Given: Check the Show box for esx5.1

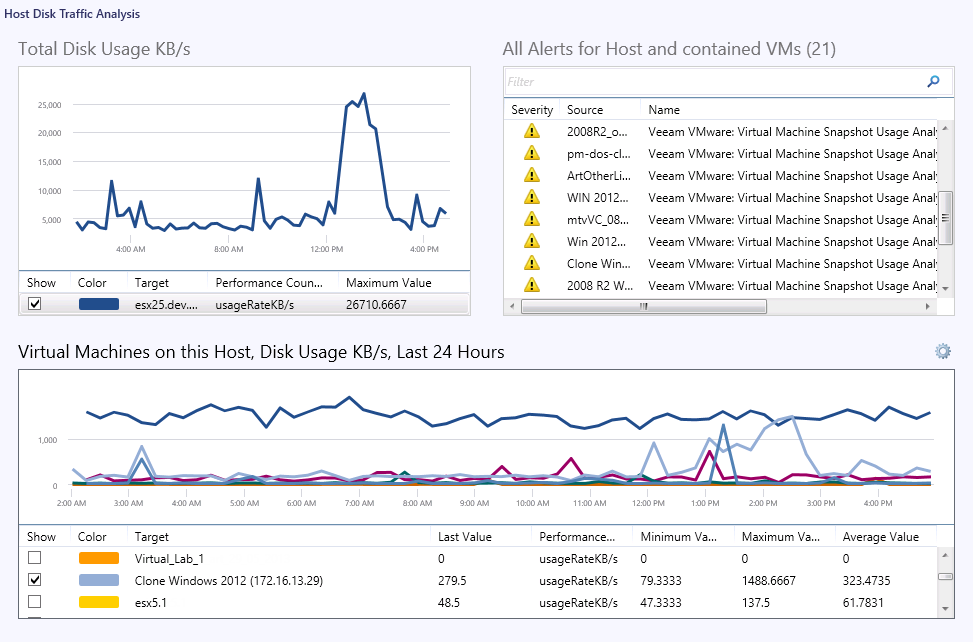Looking at the screenshot, I should point(35,602).
